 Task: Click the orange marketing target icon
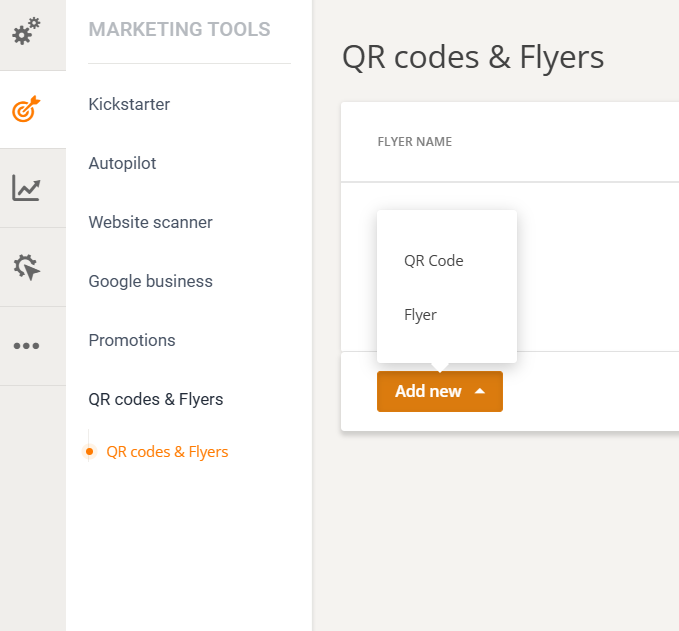point(26,109)
